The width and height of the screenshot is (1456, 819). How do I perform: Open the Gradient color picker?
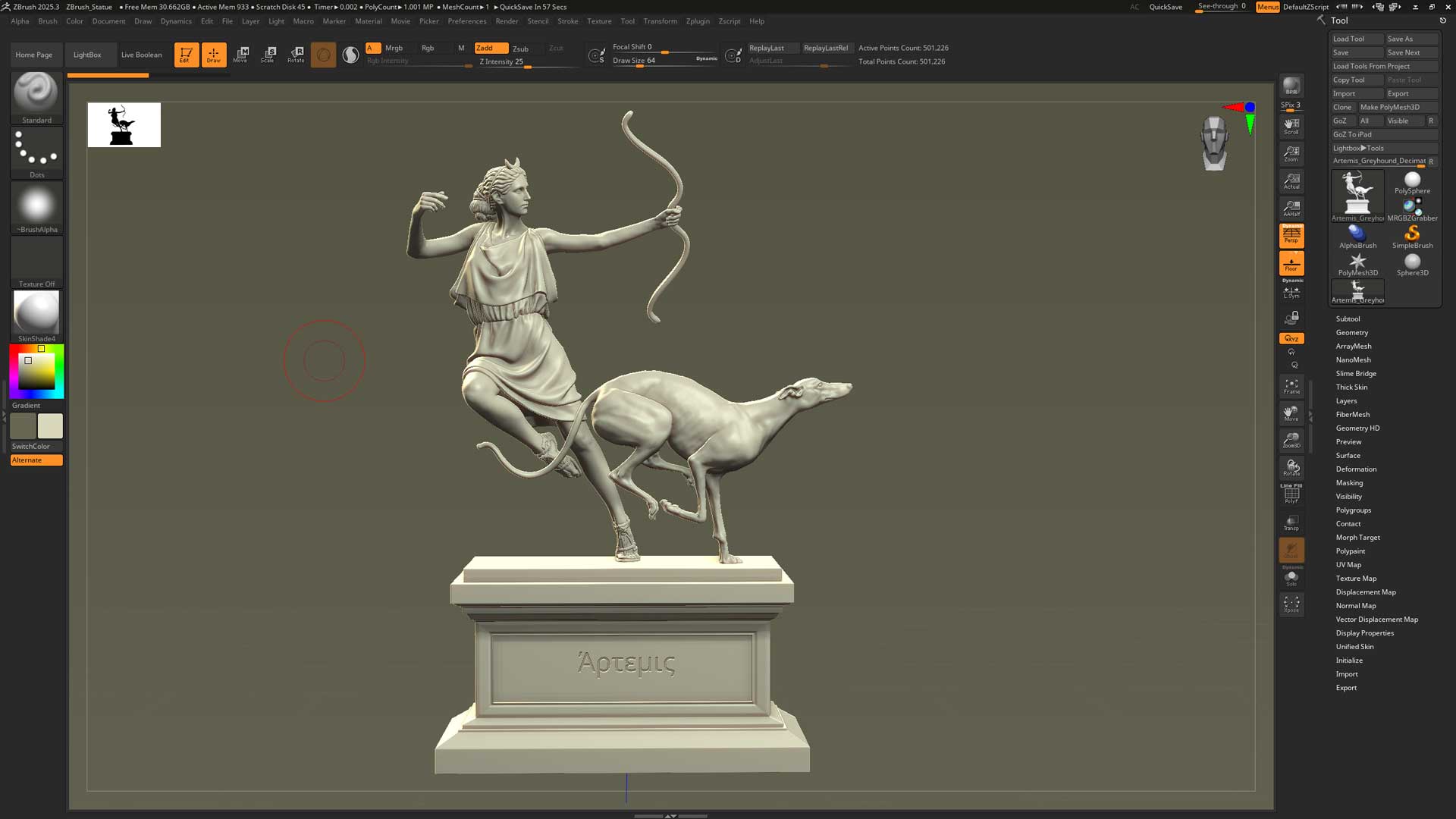click(36, 370)
